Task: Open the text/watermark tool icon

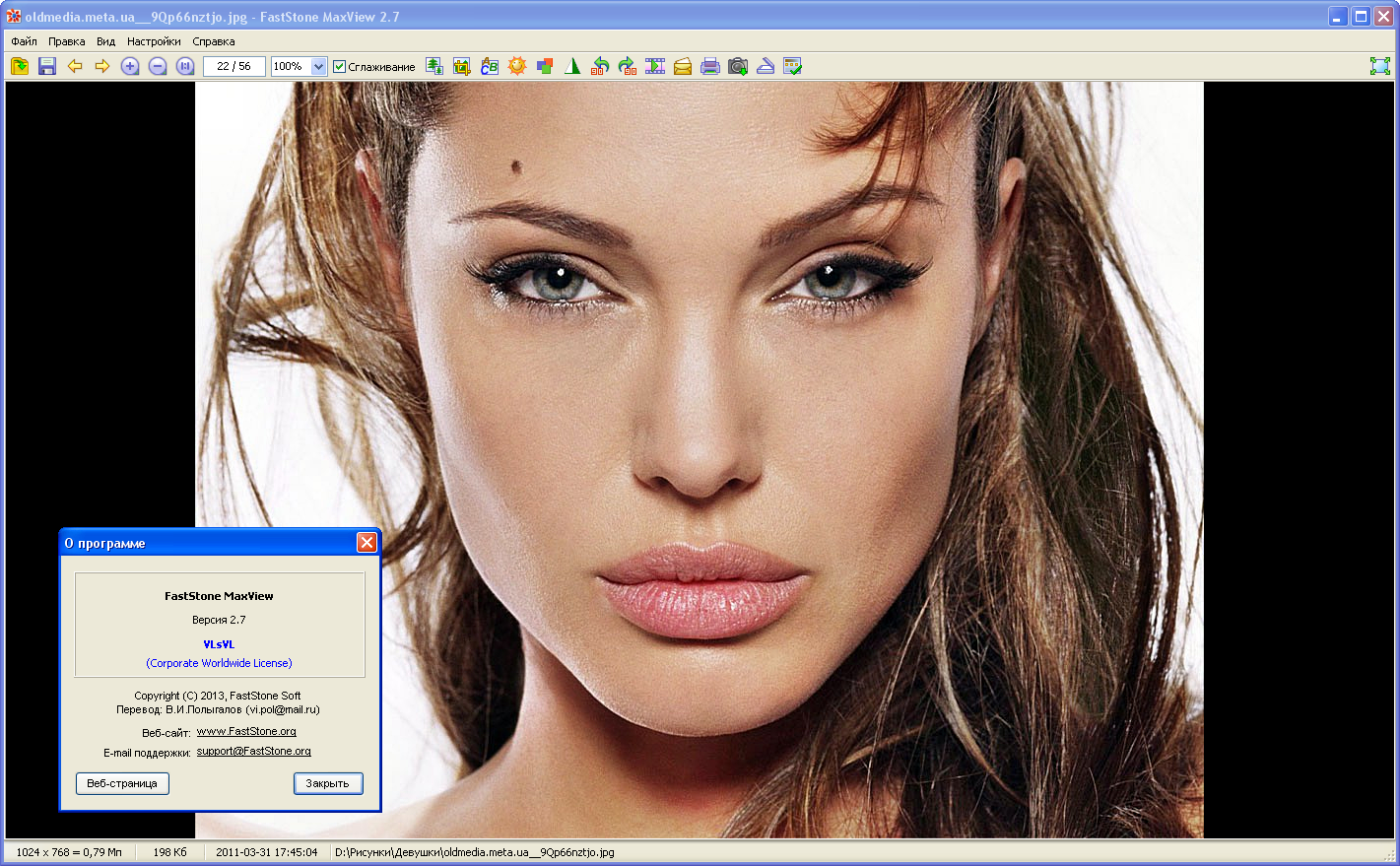Action: (x=490, y=66)
